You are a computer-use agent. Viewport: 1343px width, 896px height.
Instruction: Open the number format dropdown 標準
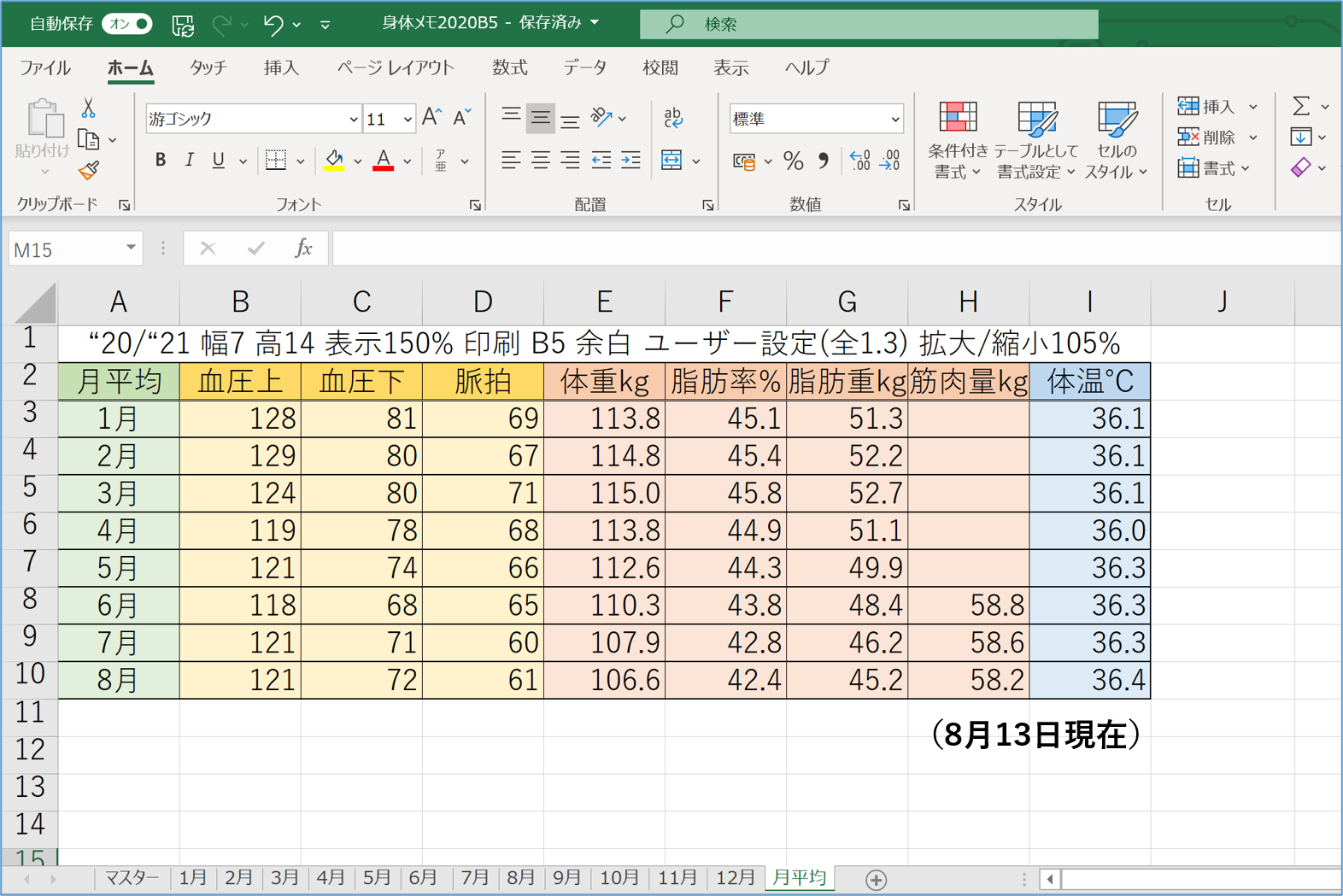click(x=894, y=120)
